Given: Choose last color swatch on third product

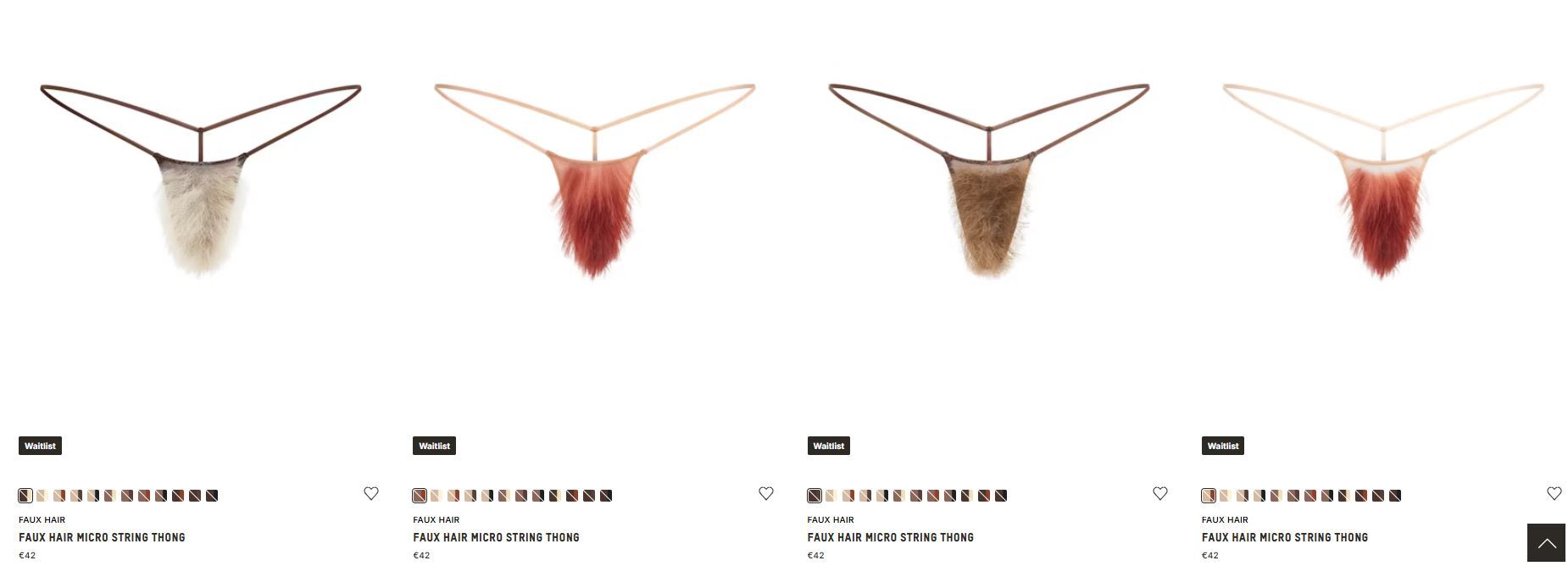Looking at the screenshot, I should pos(1001,496).
